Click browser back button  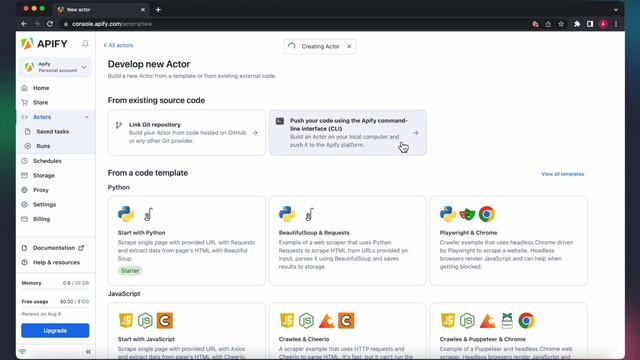(x=24, y=24)
